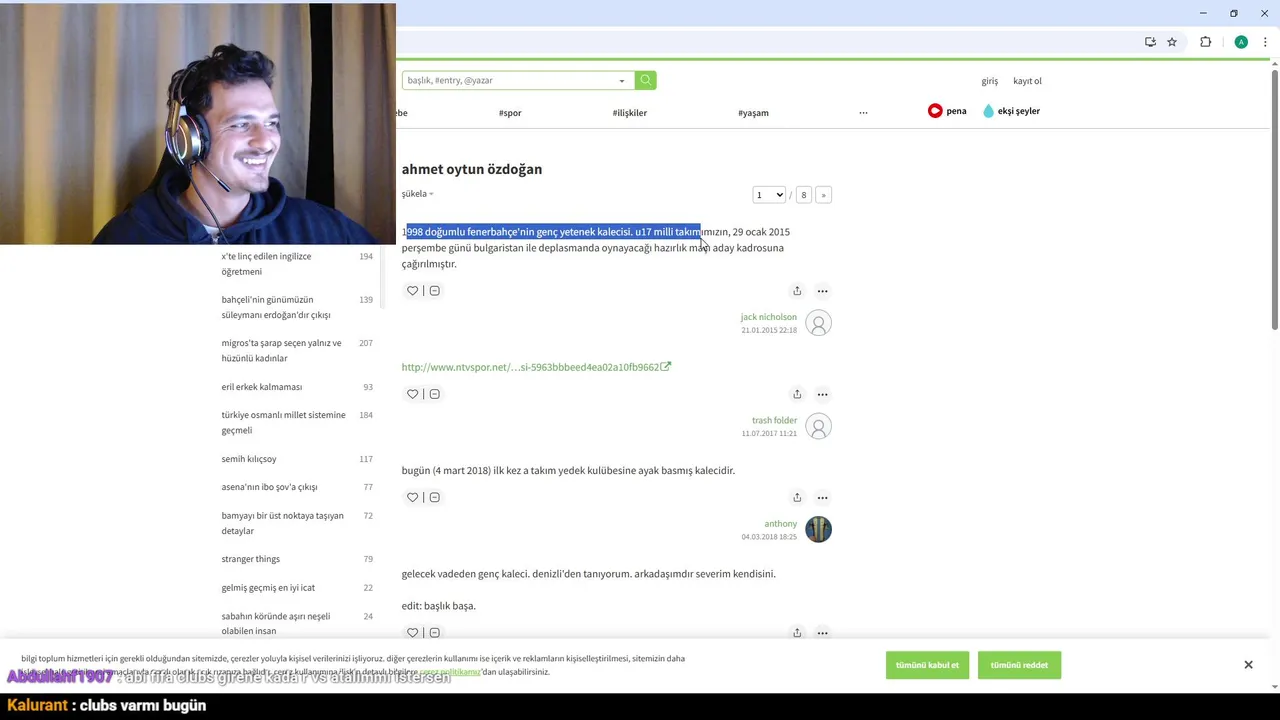Open the page number selector

(x=769, y=195)
